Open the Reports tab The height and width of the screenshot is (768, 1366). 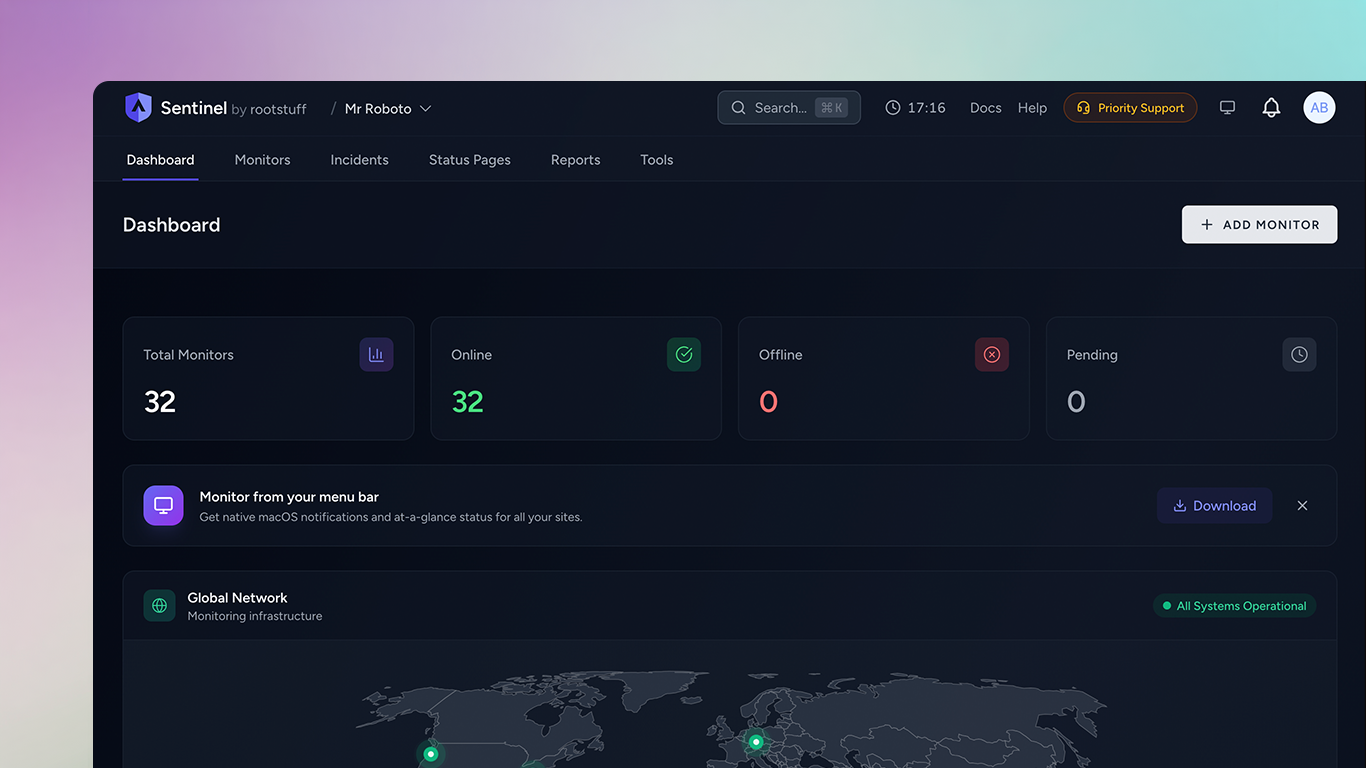point(575,160)
